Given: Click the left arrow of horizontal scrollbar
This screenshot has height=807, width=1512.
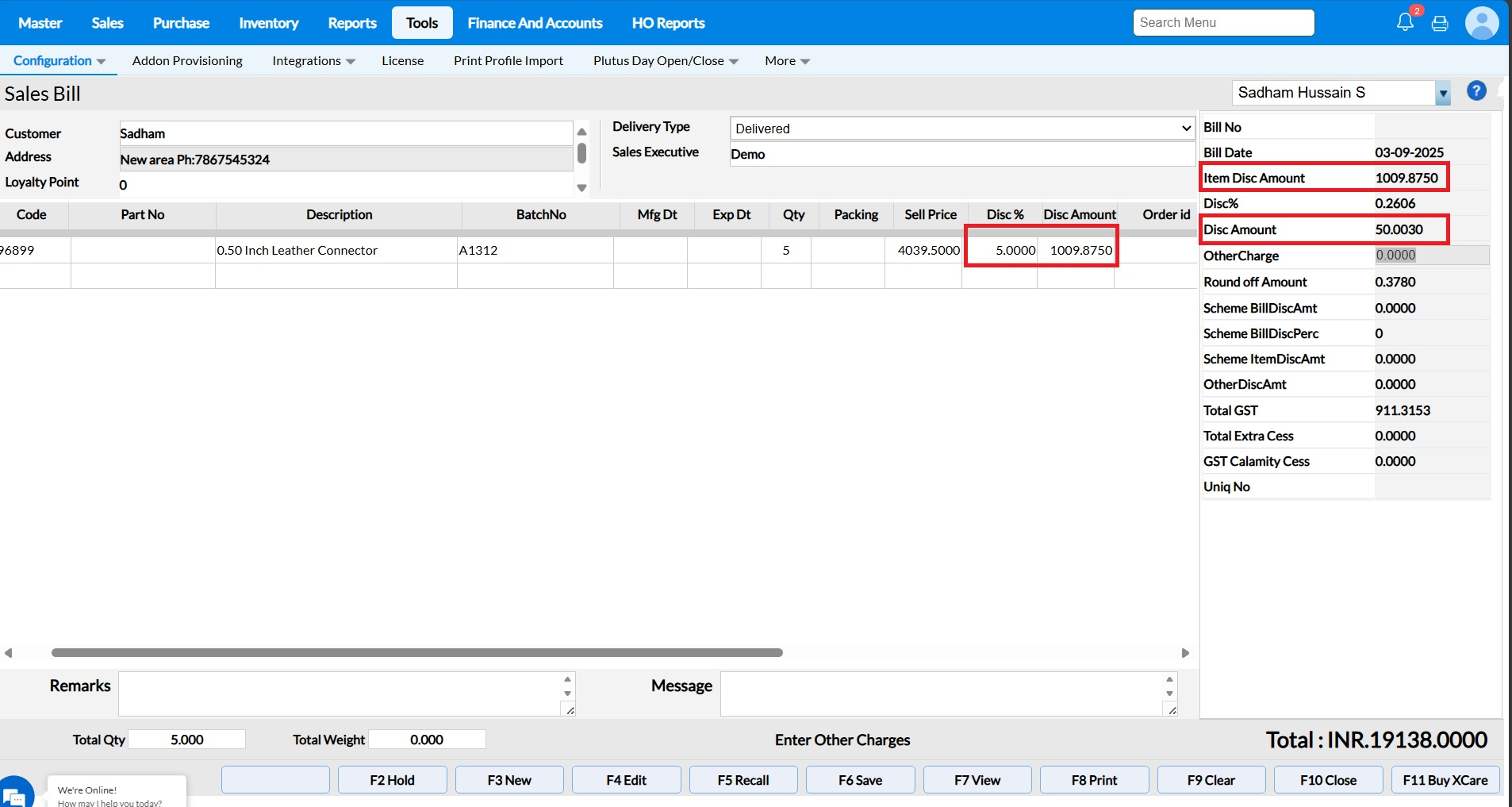Looking at the screenshot, I should coord(9,653).
